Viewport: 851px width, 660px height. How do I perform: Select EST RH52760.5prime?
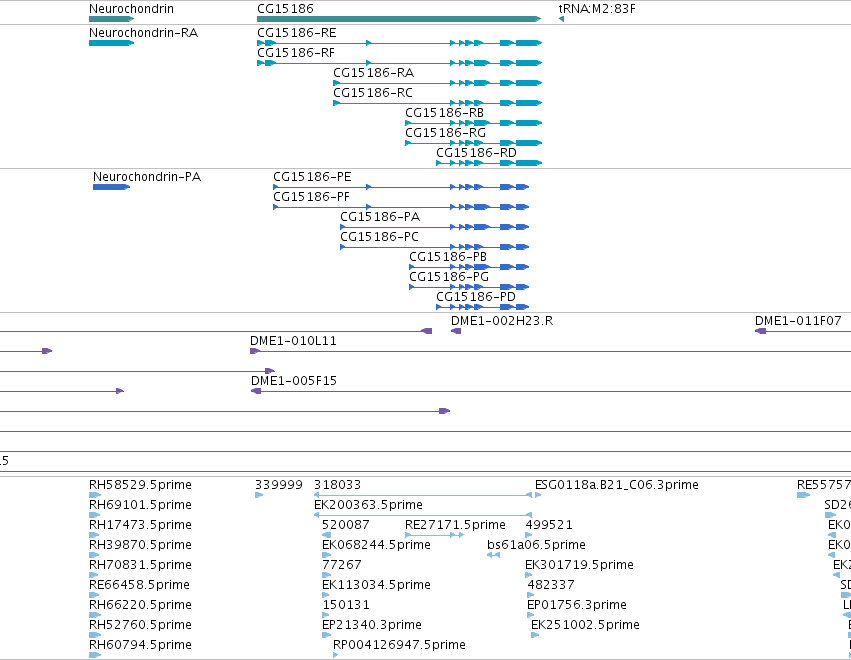(140, 625)
